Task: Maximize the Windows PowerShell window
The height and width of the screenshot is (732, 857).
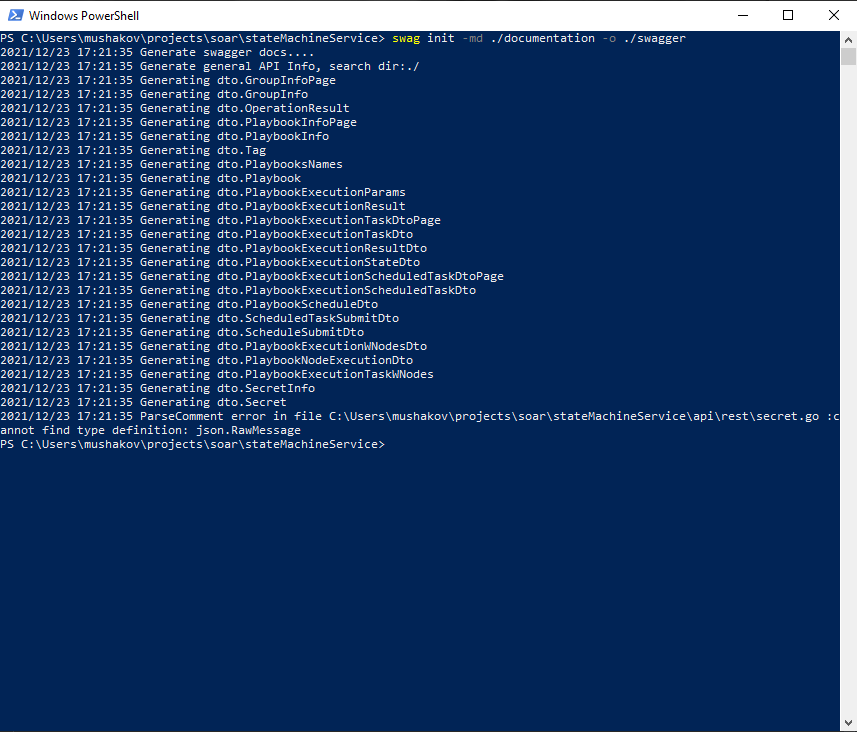Action: pyautogui.click(x=788, y=15)
